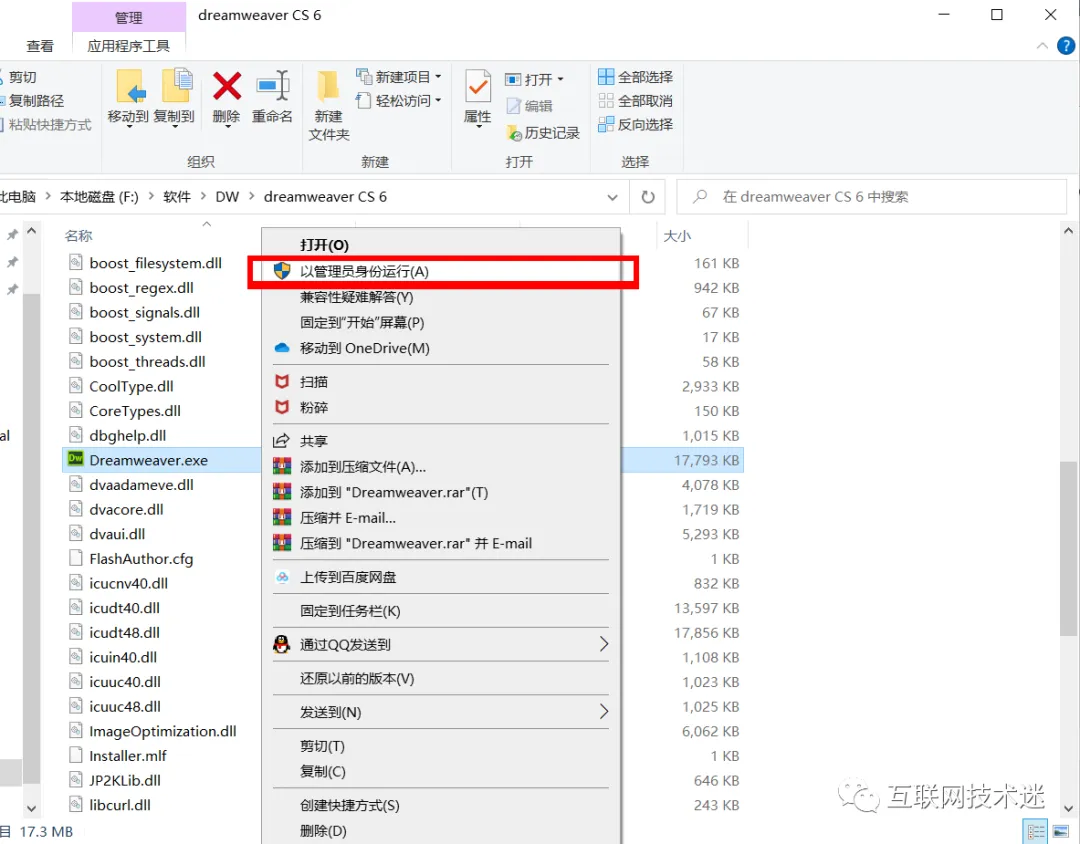The image size is (1080, 844).
Task: Choose 还原以前的版本(V) entry
Action: [441, 679]
